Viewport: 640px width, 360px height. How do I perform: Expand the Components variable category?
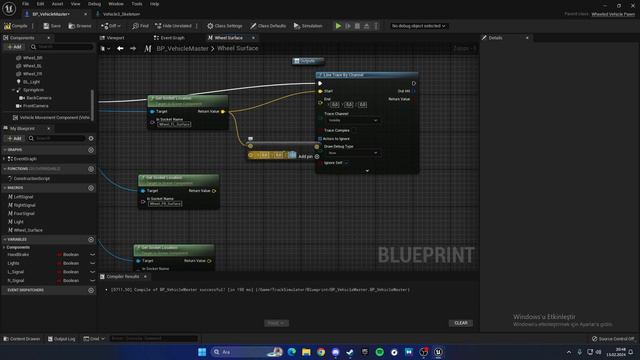click(4, 247)
